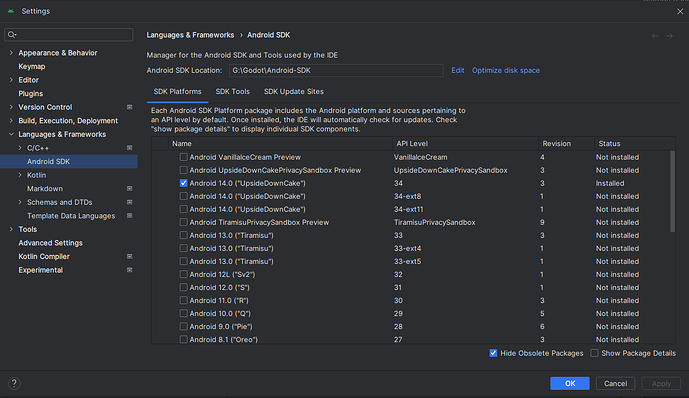Check Android 14.0 with API 34-ext8
Screen dimensions: 689x398
[x=184, y=196]
